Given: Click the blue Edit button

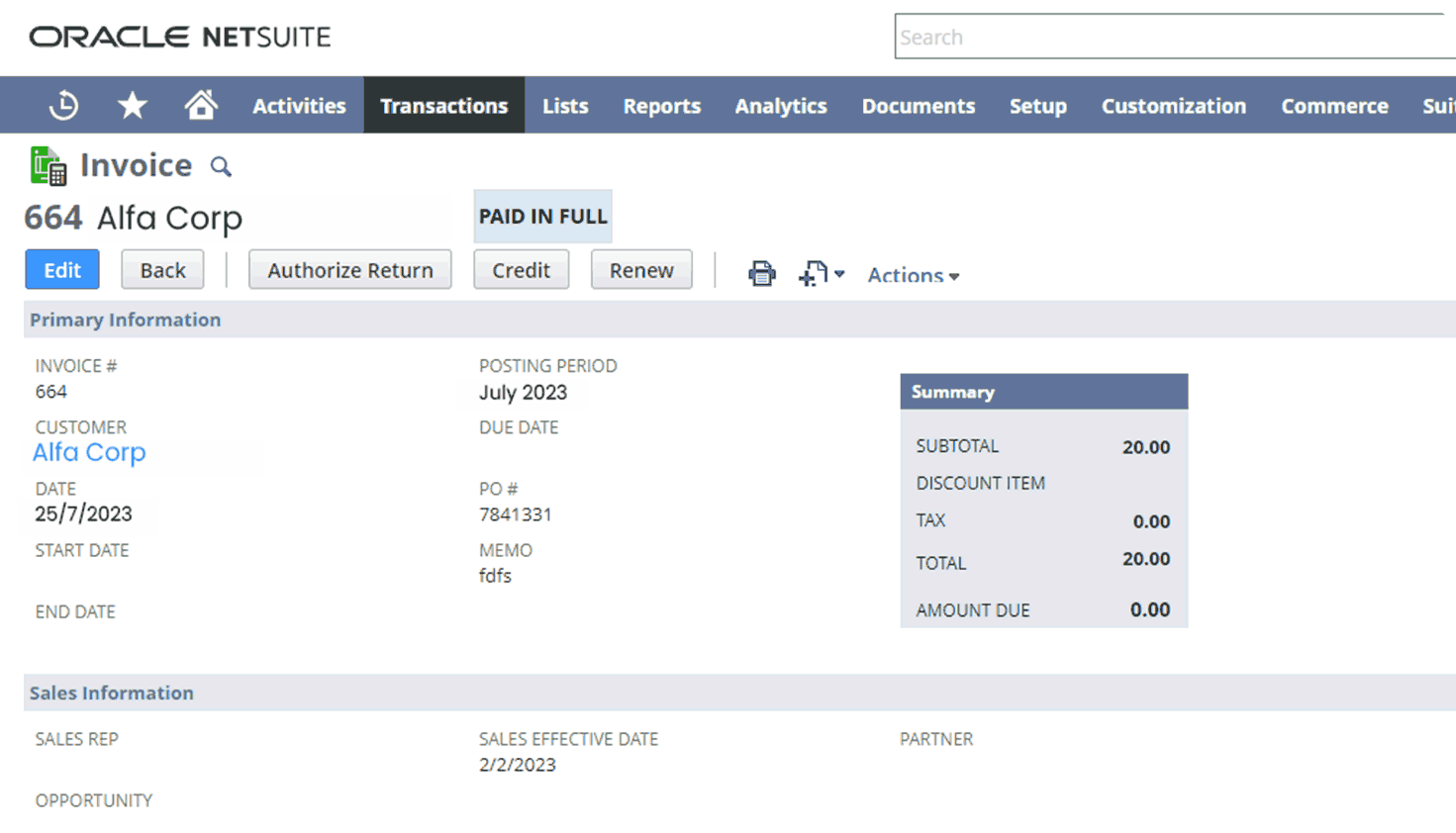Looking at the screenshot, I should [x=62, y=269].
